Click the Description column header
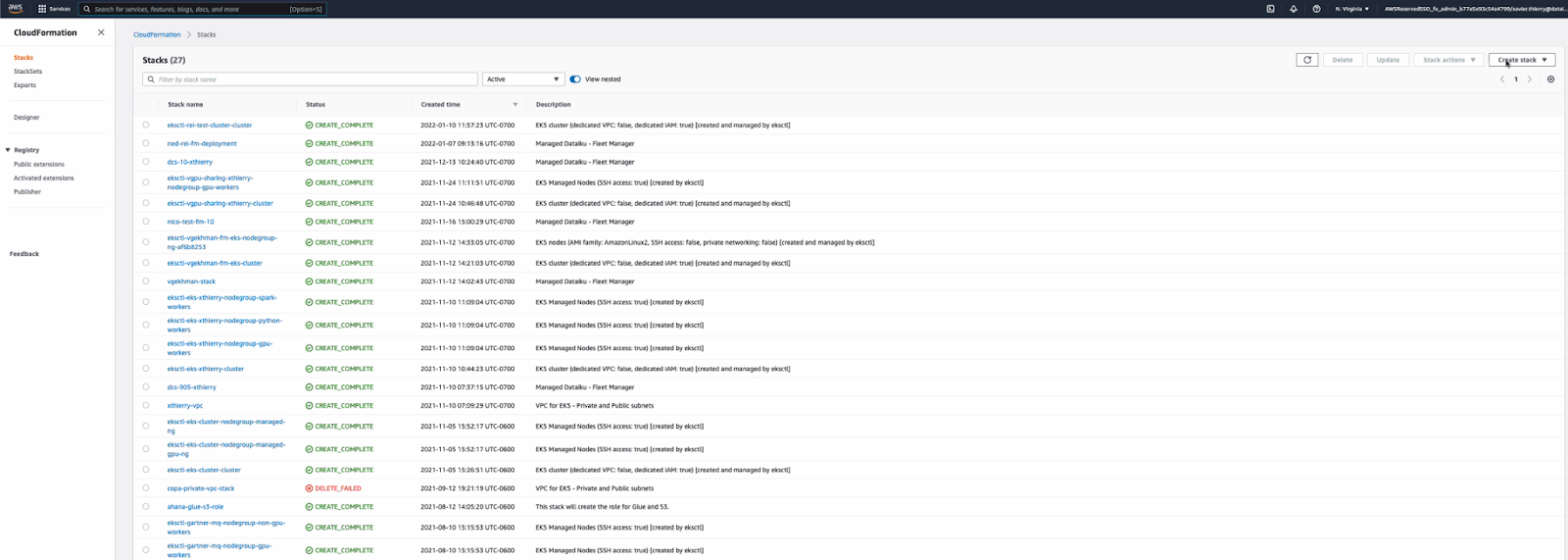Viewport: 1568px width, 560px height. click(x=553, y=105)
